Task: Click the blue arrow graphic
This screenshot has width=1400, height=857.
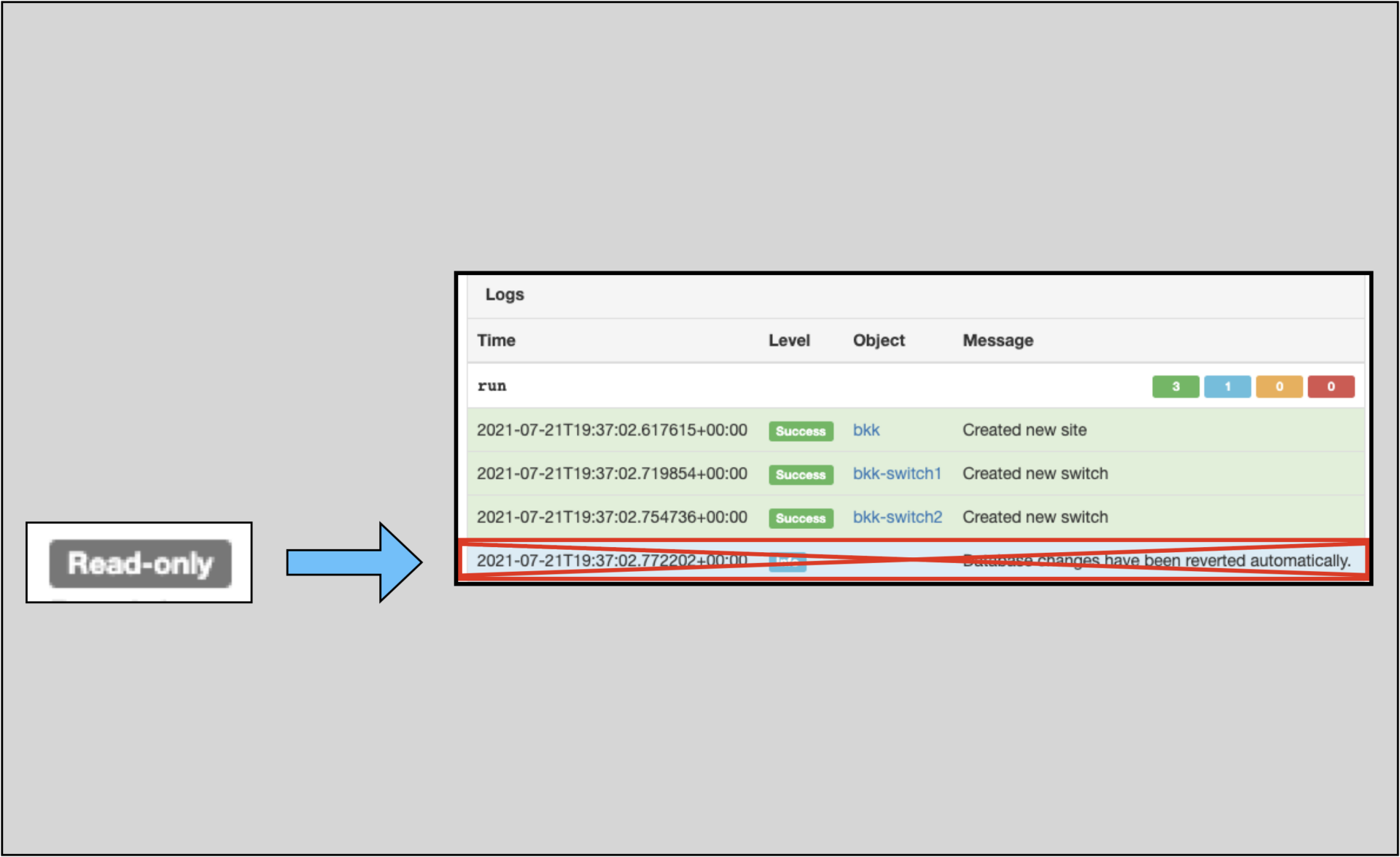Action: [x=354, y=562]
